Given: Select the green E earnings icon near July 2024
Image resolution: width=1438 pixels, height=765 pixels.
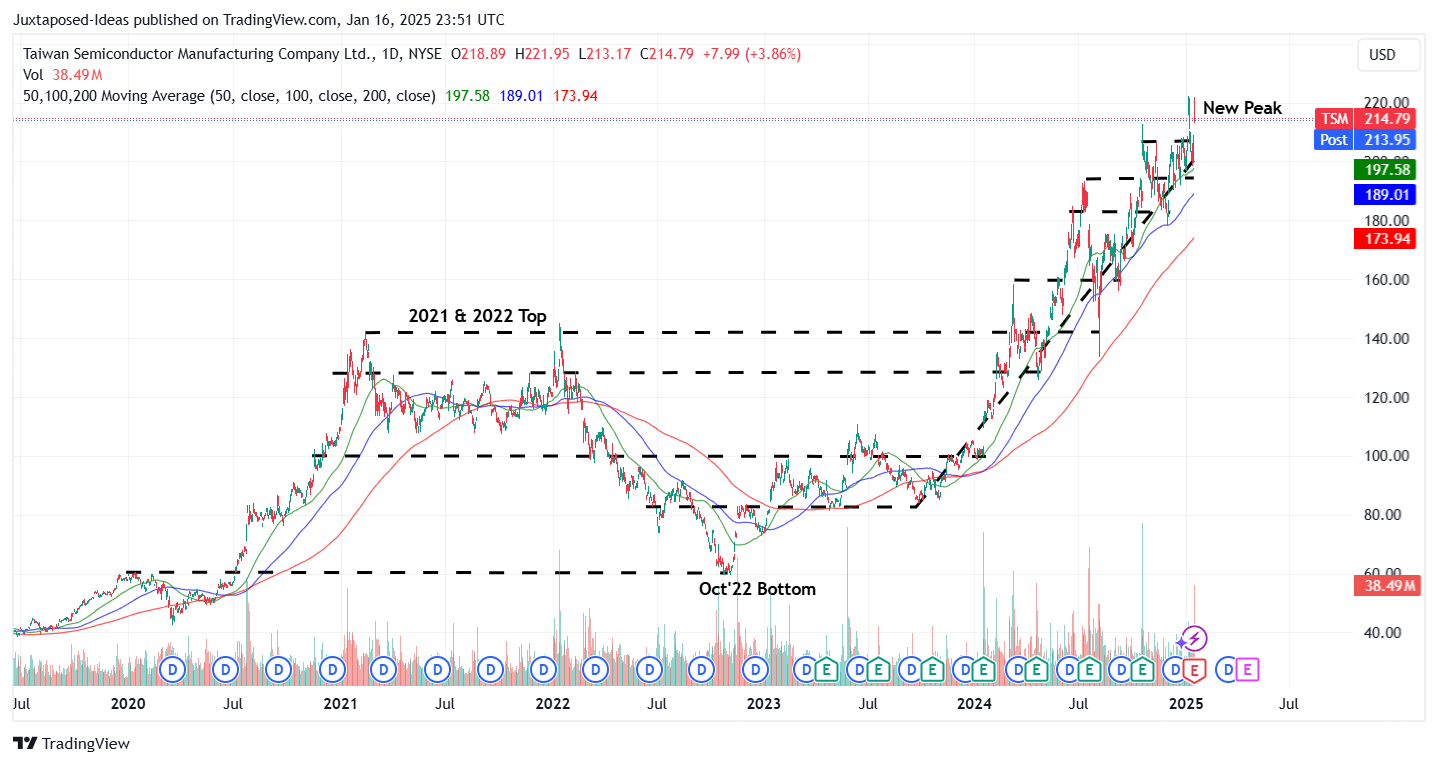Looking at the screenshot, I should tap(1089, 670).
